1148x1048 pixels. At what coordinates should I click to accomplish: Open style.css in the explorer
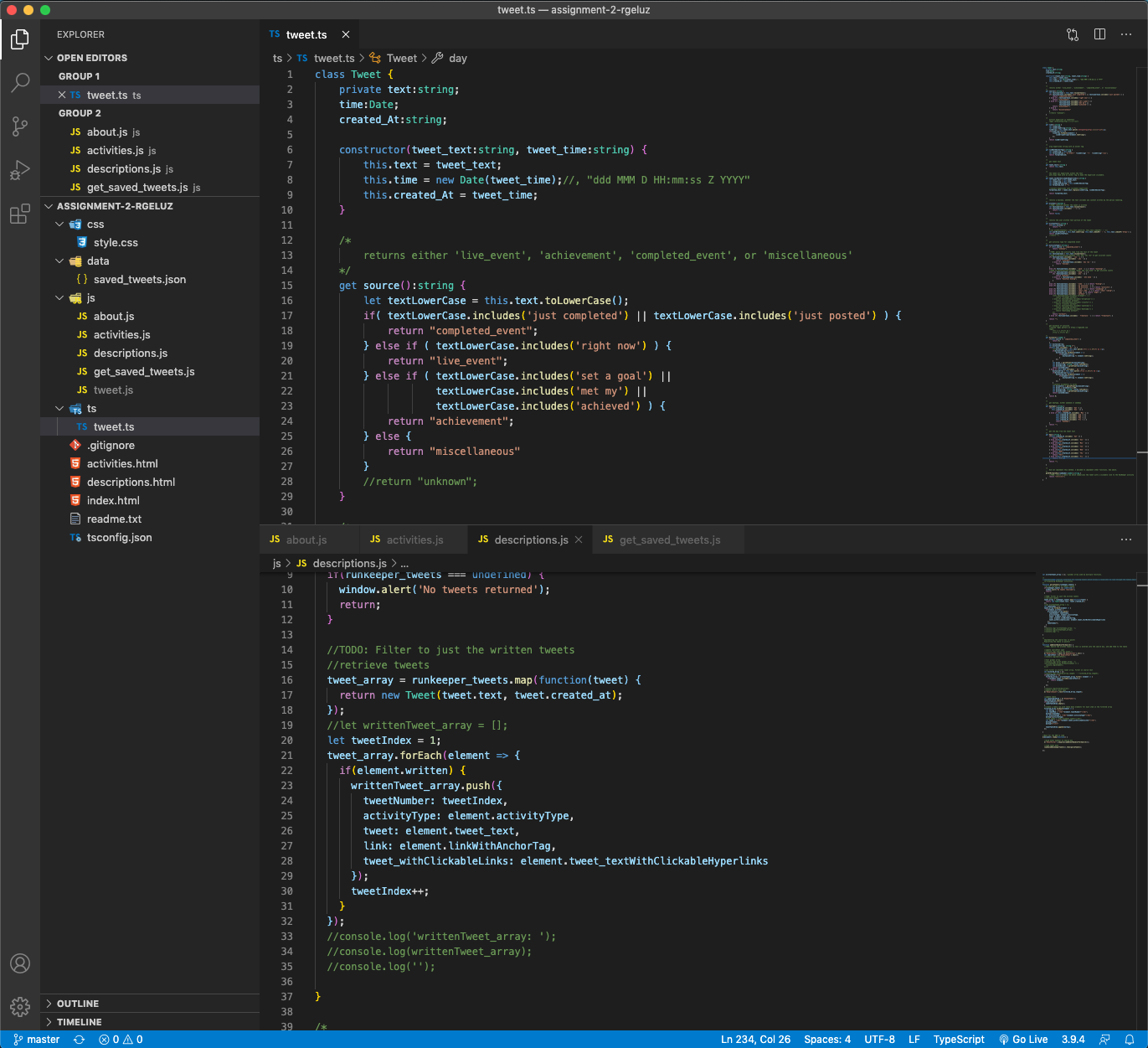[x=150, y=243]
